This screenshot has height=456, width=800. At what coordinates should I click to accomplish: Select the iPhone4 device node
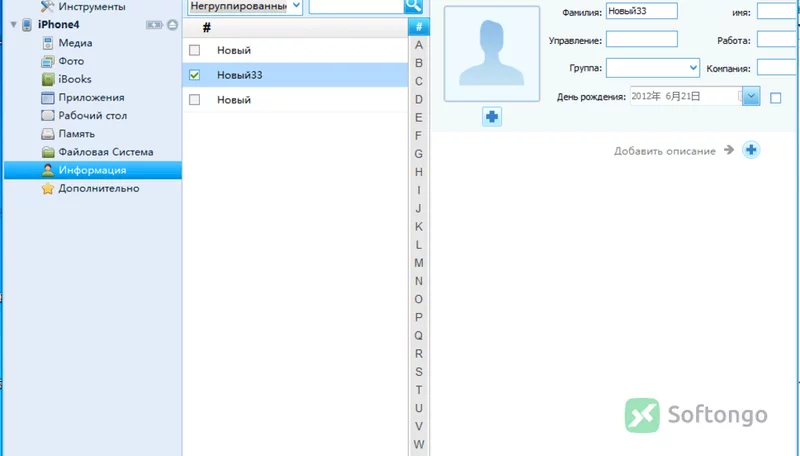pyautogui.click(x=58, y=24)
